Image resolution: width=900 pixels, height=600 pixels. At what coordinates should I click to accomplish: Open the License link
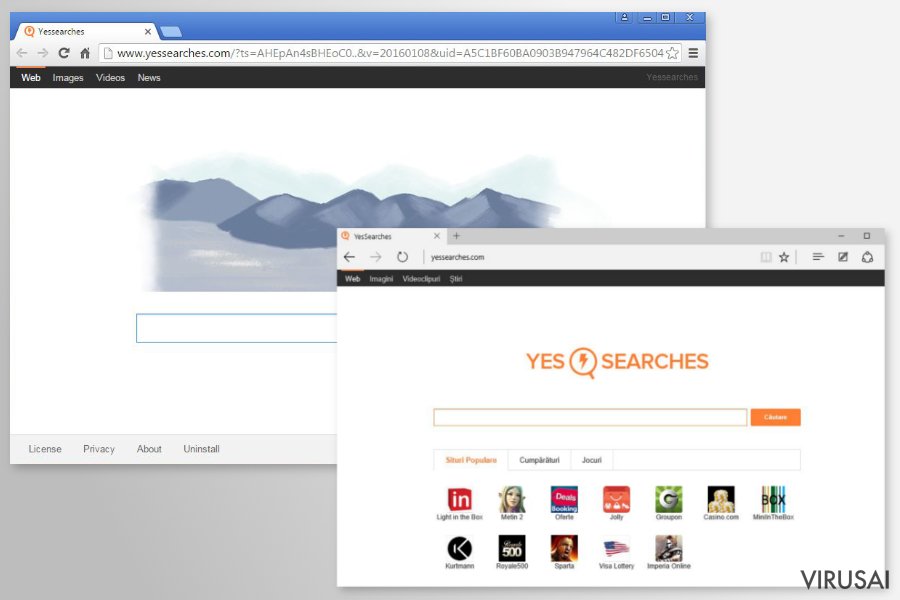tap(45, 449)
